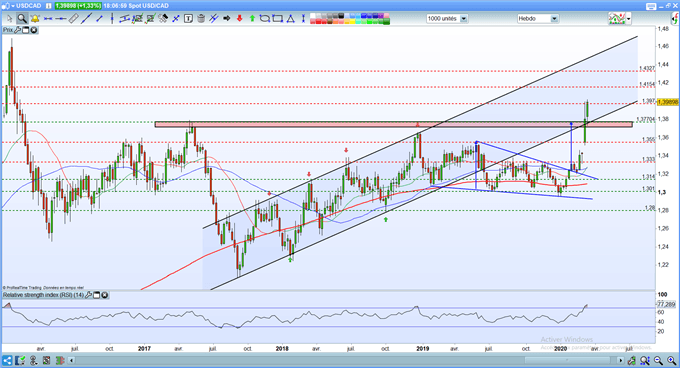The width and height of the screenshot is (680, 368).
Task: Select the long trend line tool
Action: pyautogui.click(x=86, y=19)
